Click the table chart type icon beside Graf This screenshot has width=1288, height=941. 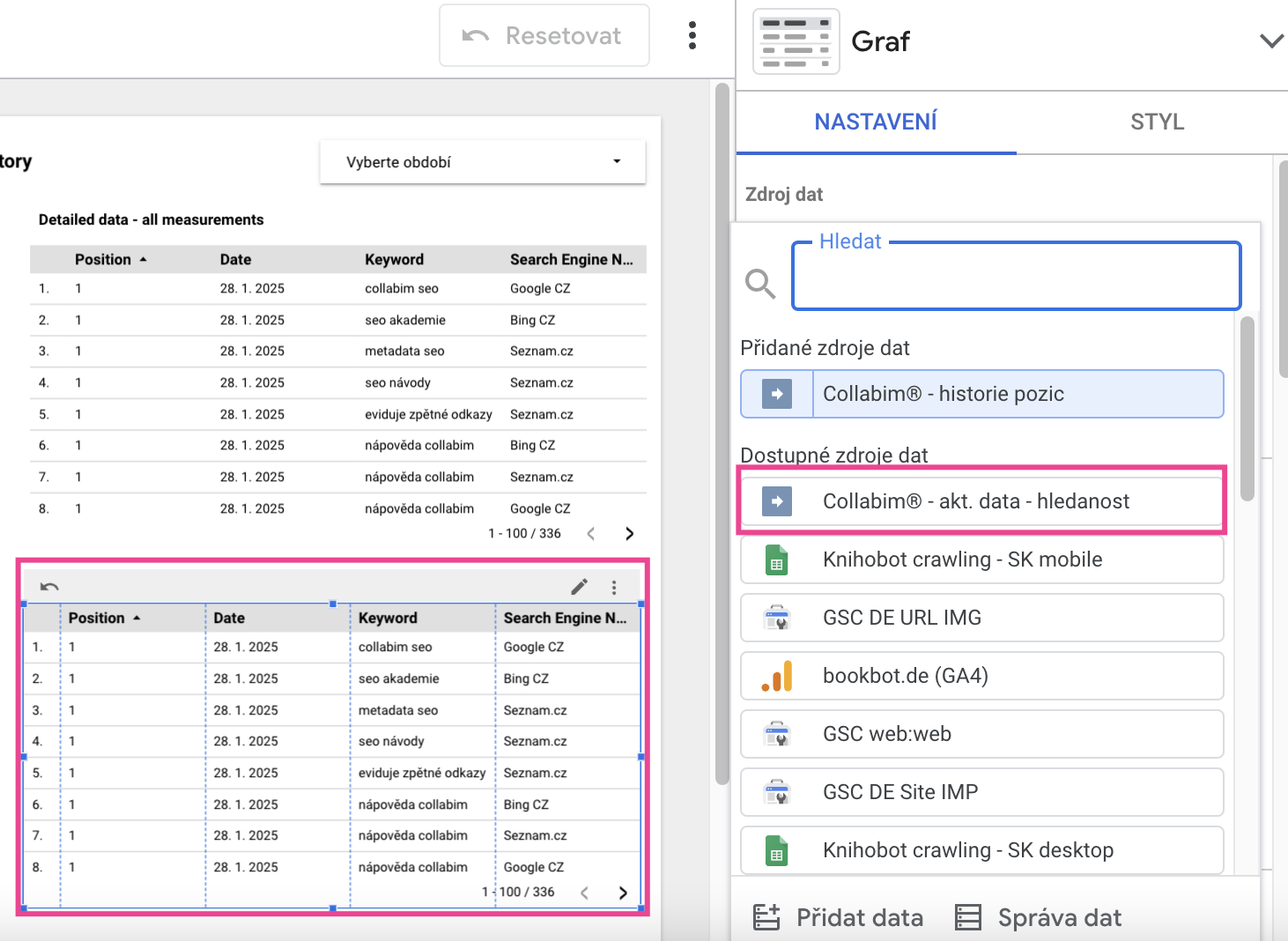pyautogui.click(x=796, y=41)
